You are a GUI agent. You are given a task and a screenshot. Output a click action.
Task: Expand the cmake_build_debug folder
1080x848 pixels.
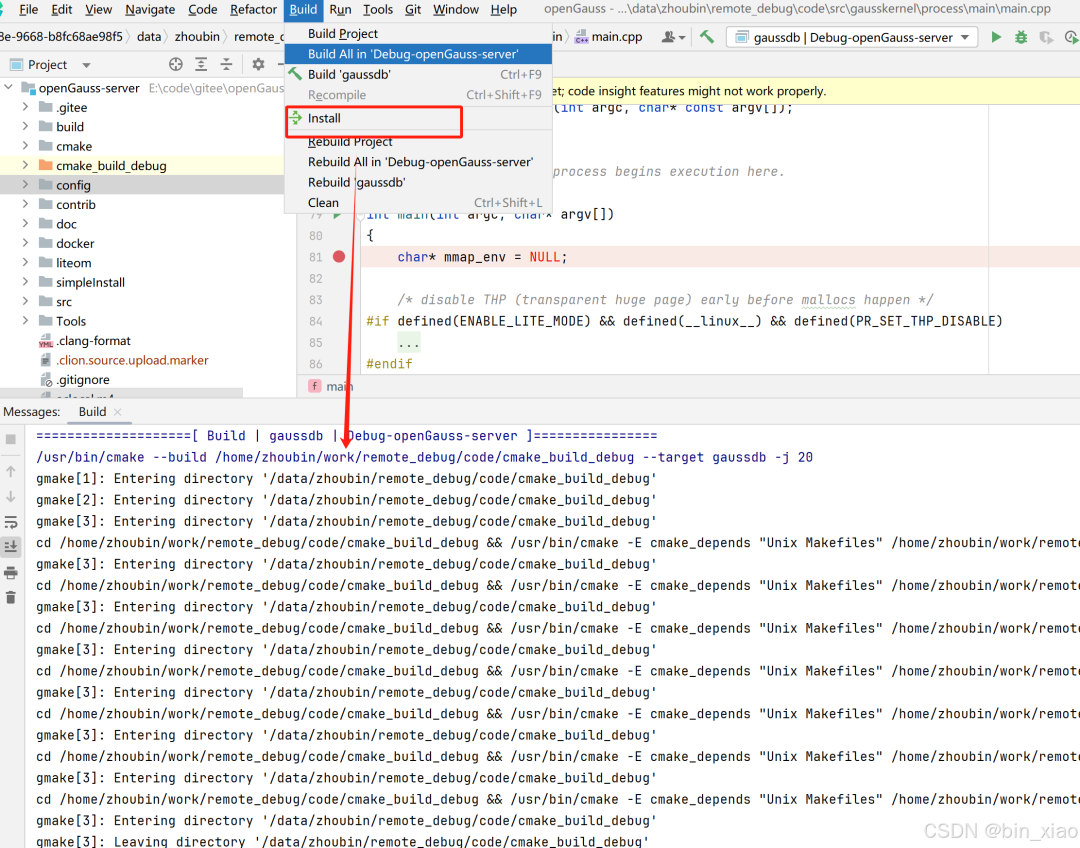25,165
